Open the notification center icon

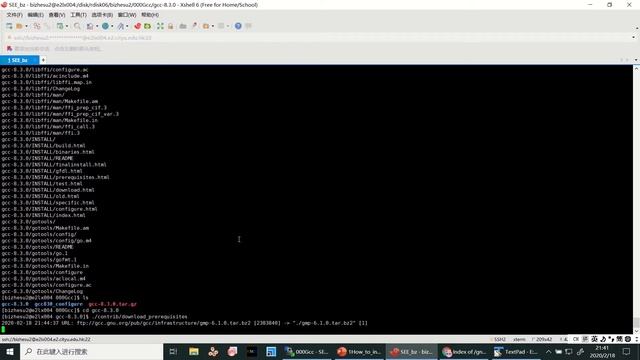tap(627, 351)
